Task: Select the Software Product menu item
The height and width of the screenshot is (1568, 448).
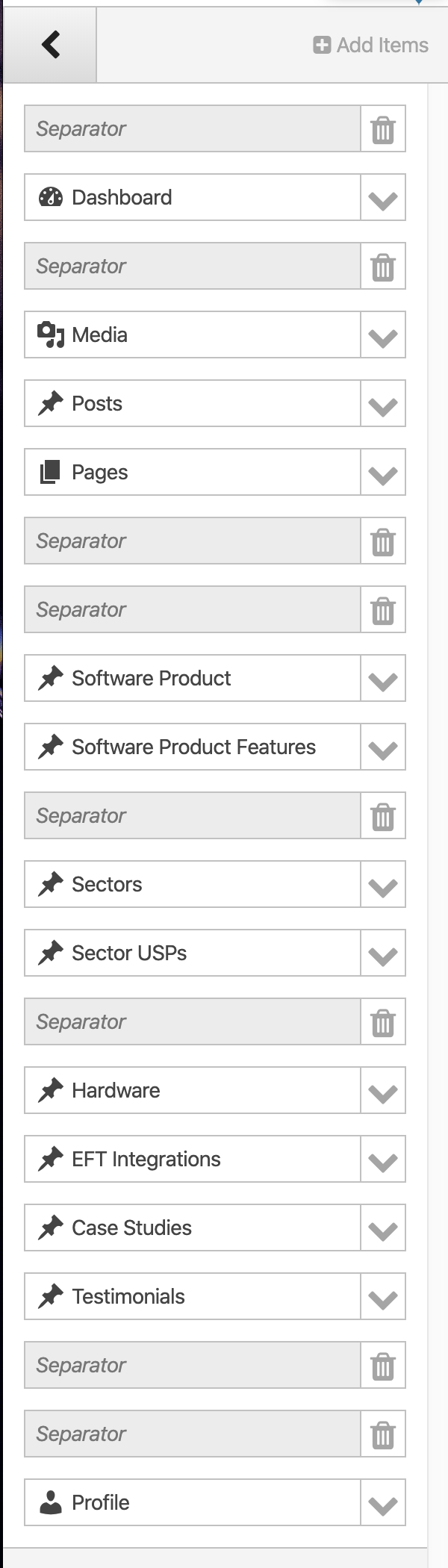Action: [x=152, y=678]
